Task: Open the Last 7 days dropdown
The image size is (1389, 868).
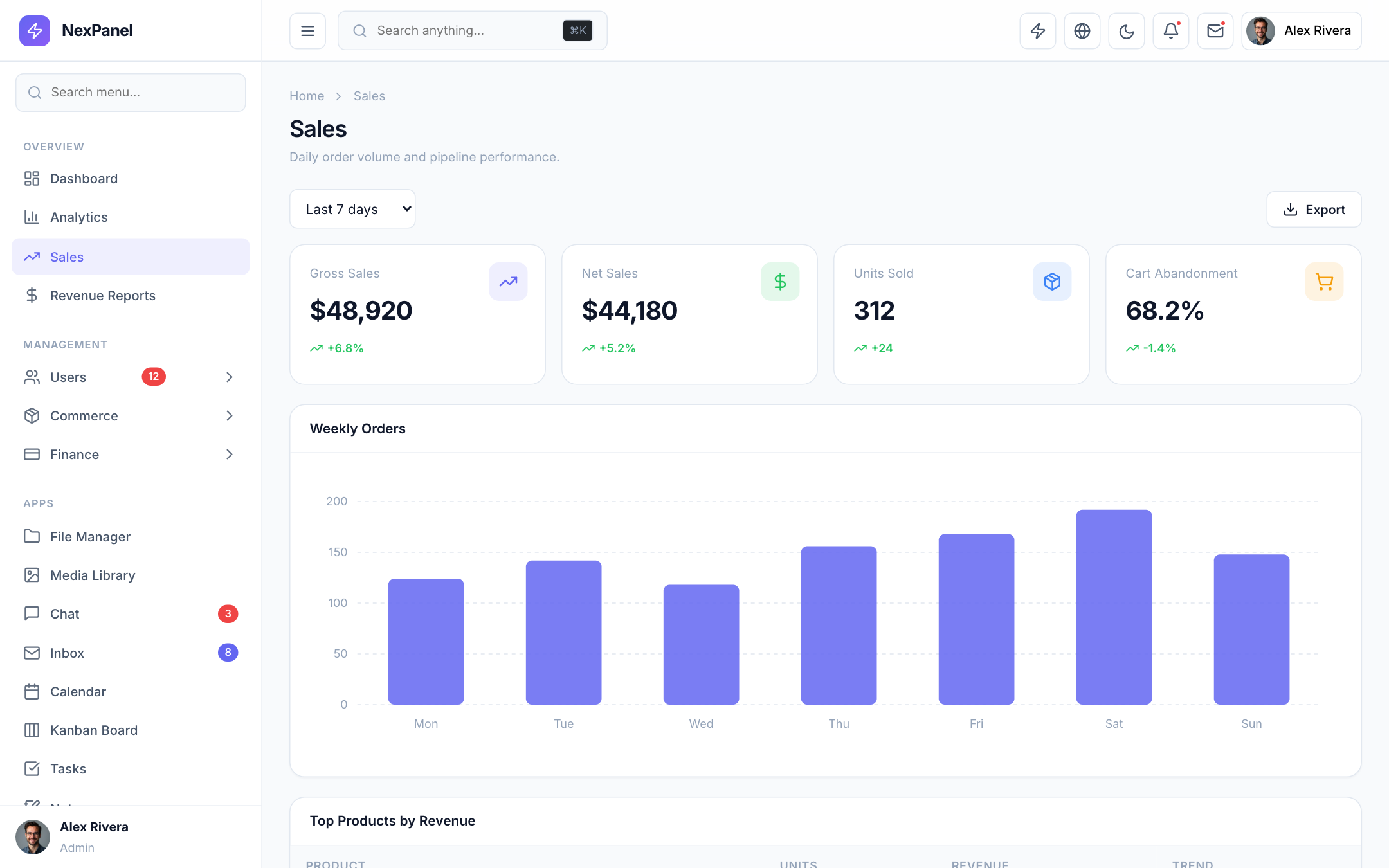Action: point(352,209)
